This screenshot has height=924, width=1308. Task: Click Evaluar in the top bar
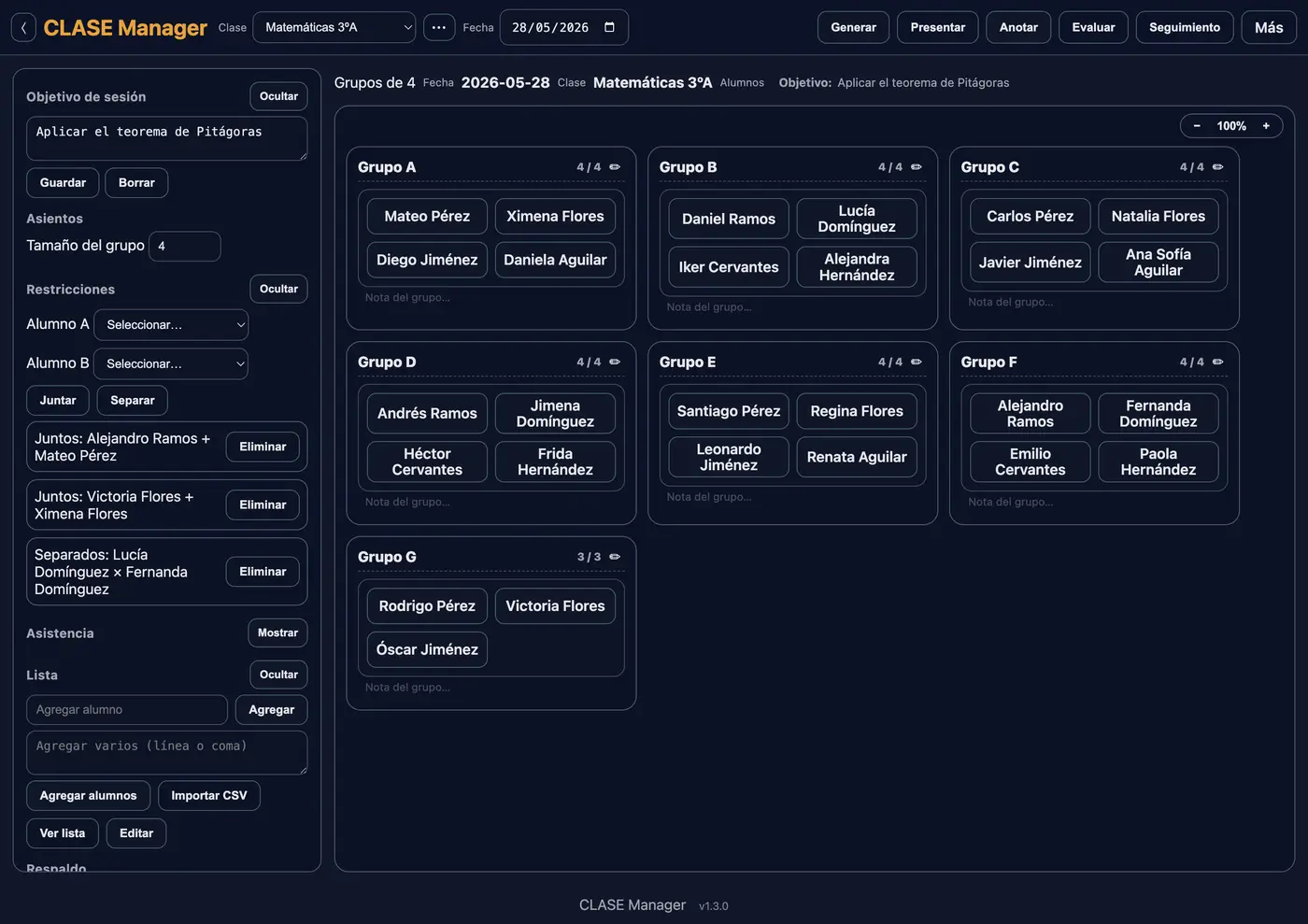click(x=1093, y=27)
